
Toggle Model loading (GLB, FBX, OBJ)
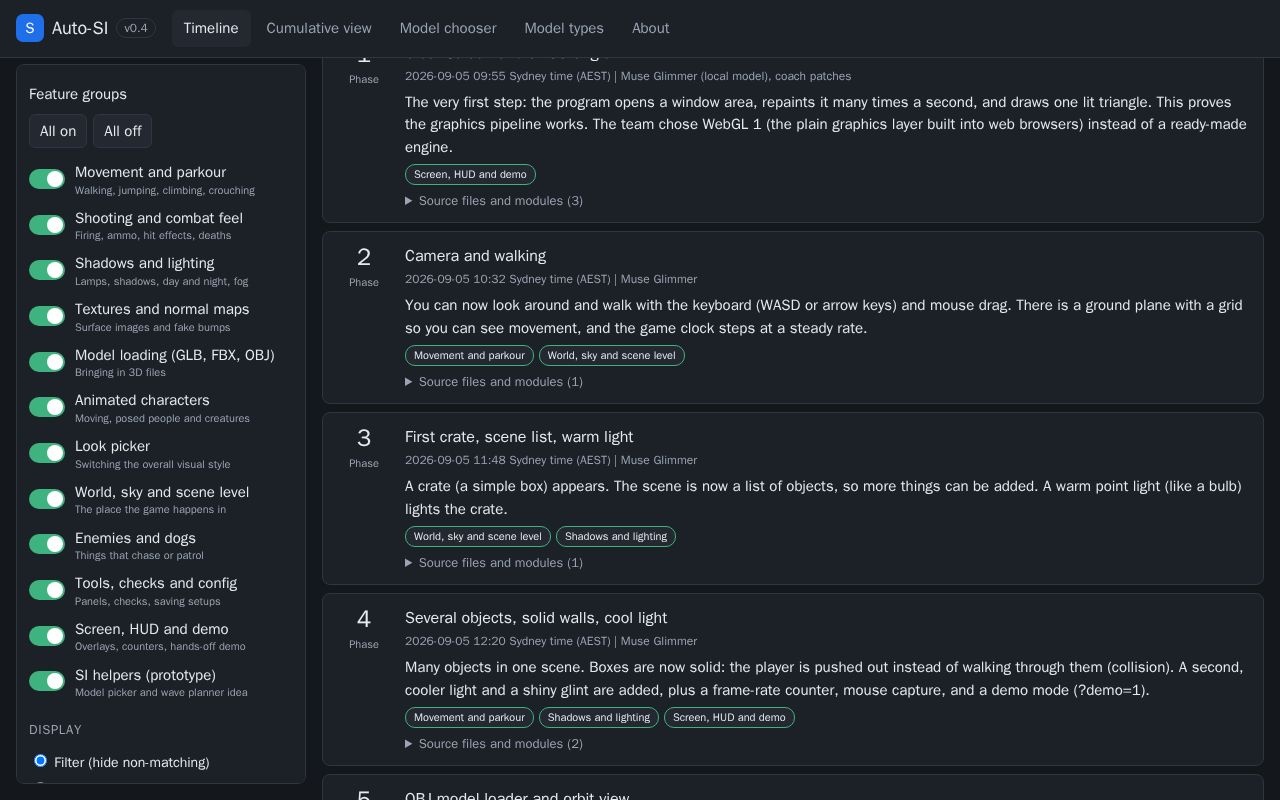pyautogui.click(x=47, y=362)
